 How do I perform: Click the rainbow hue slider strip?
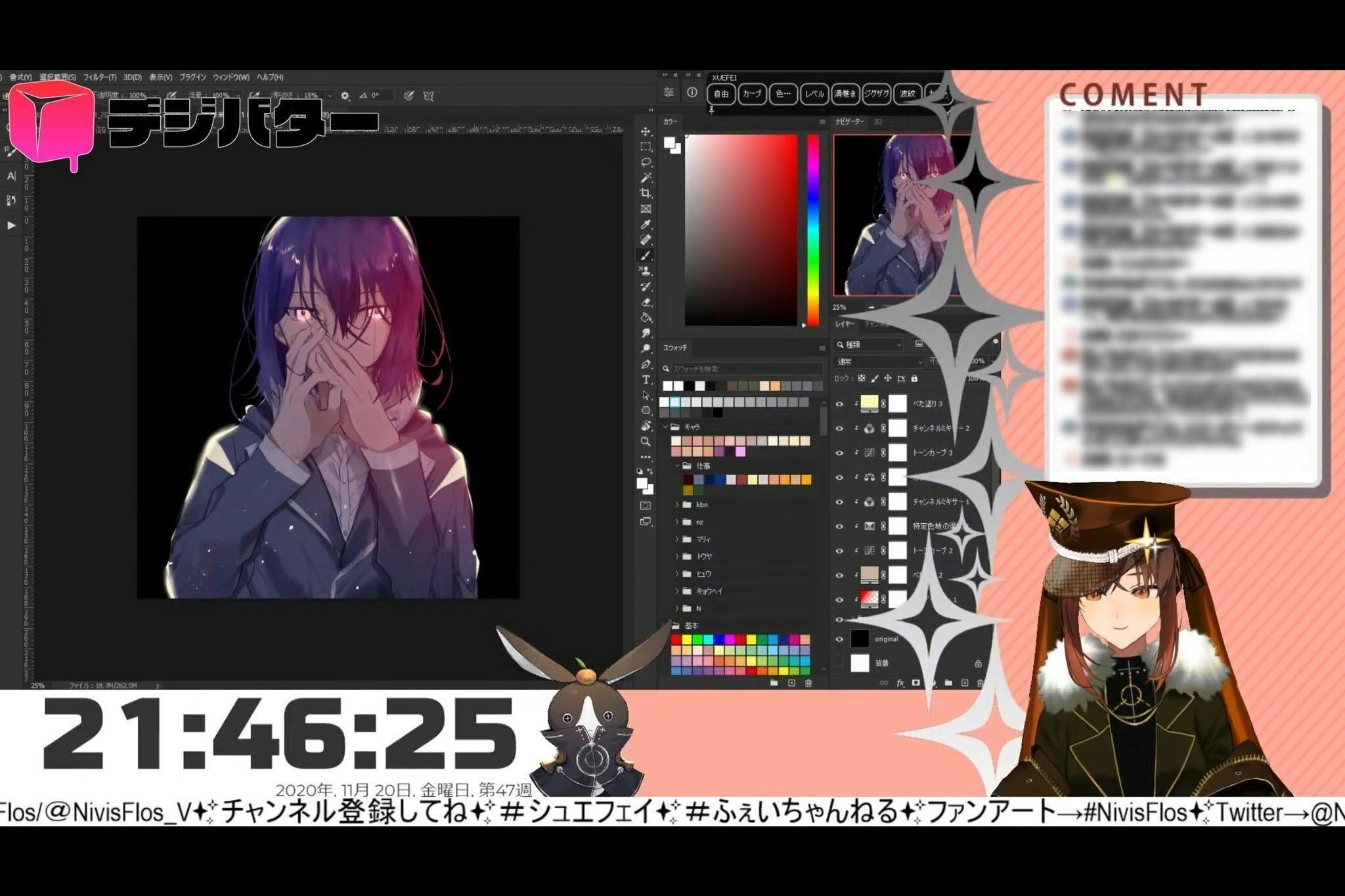[x=813, y=230]
